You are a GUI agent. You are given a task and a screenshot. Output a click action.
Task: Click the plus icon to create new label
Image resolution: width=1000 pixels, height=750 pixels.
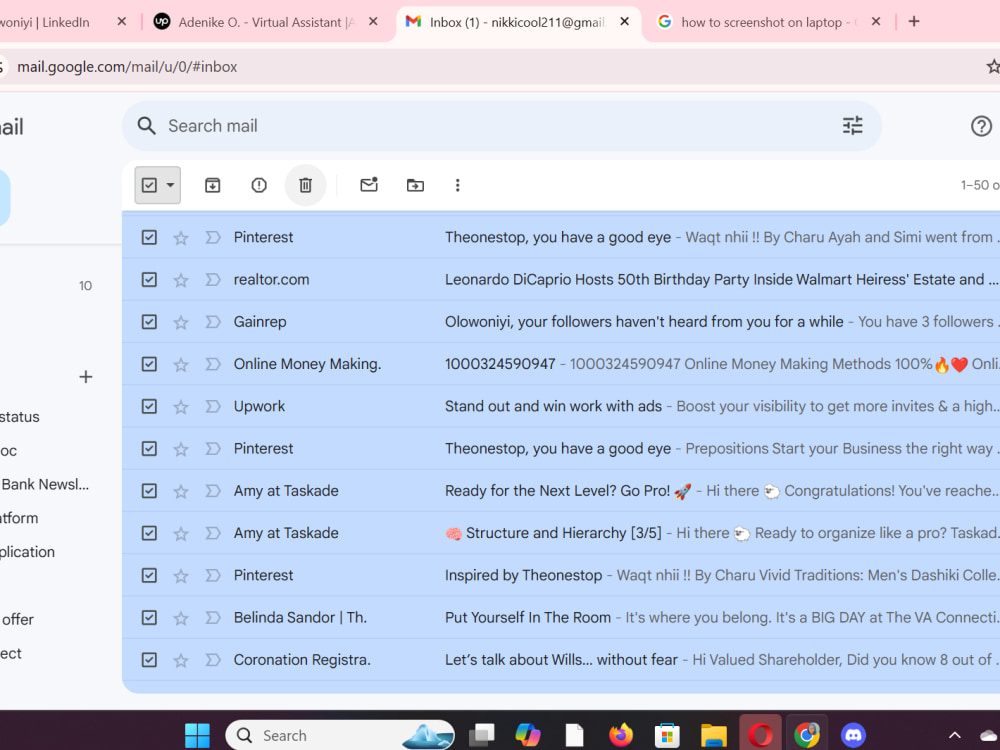click(85, 377)
